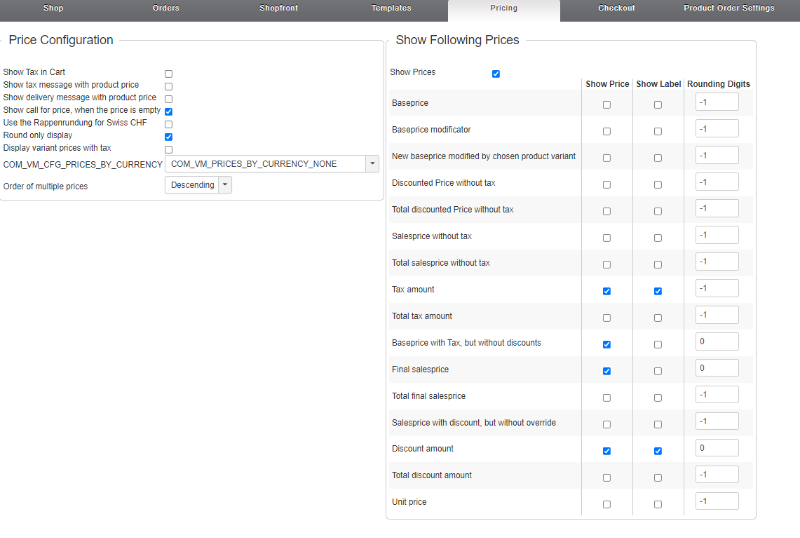Click Rounding Digits field for Baseprice
The height and width of the screenshot is (538, 800).
point(716,102)
